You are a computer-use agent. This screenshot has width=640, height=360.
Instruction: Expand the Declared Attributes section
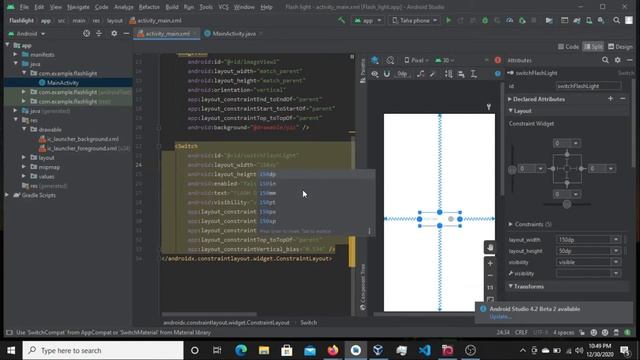point(510,99)
